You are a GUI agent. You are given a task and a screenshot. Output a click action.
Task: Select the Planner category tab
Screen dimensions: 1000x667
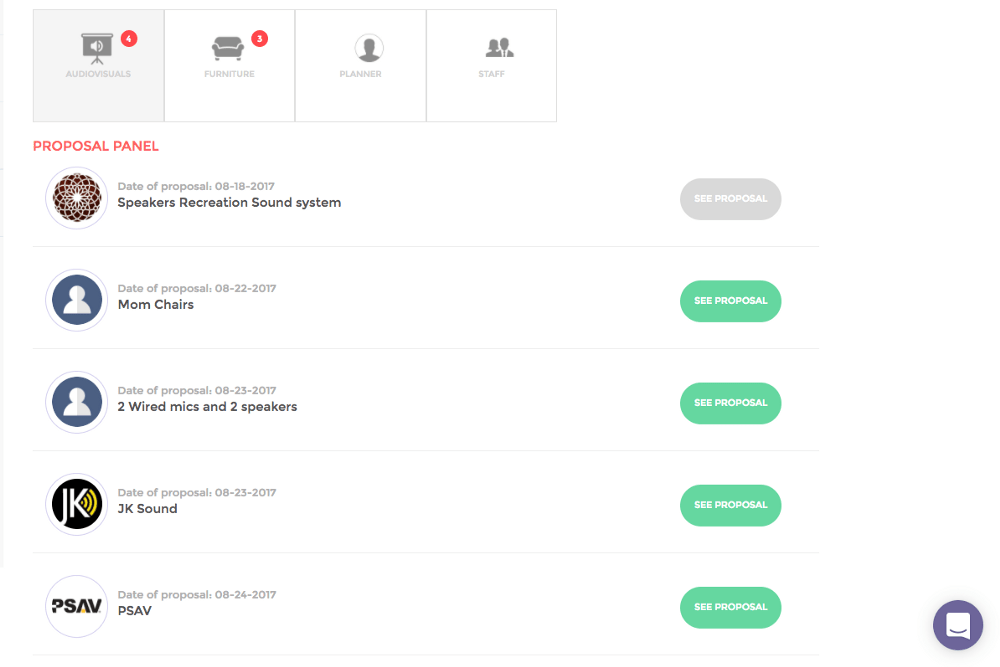click(360, 66)
